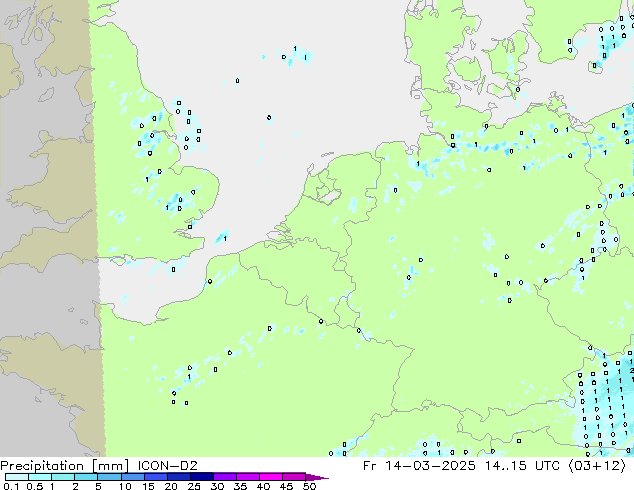
Task: Click the 'Fr 14-03-2025' date text
Action: point(419,466)
